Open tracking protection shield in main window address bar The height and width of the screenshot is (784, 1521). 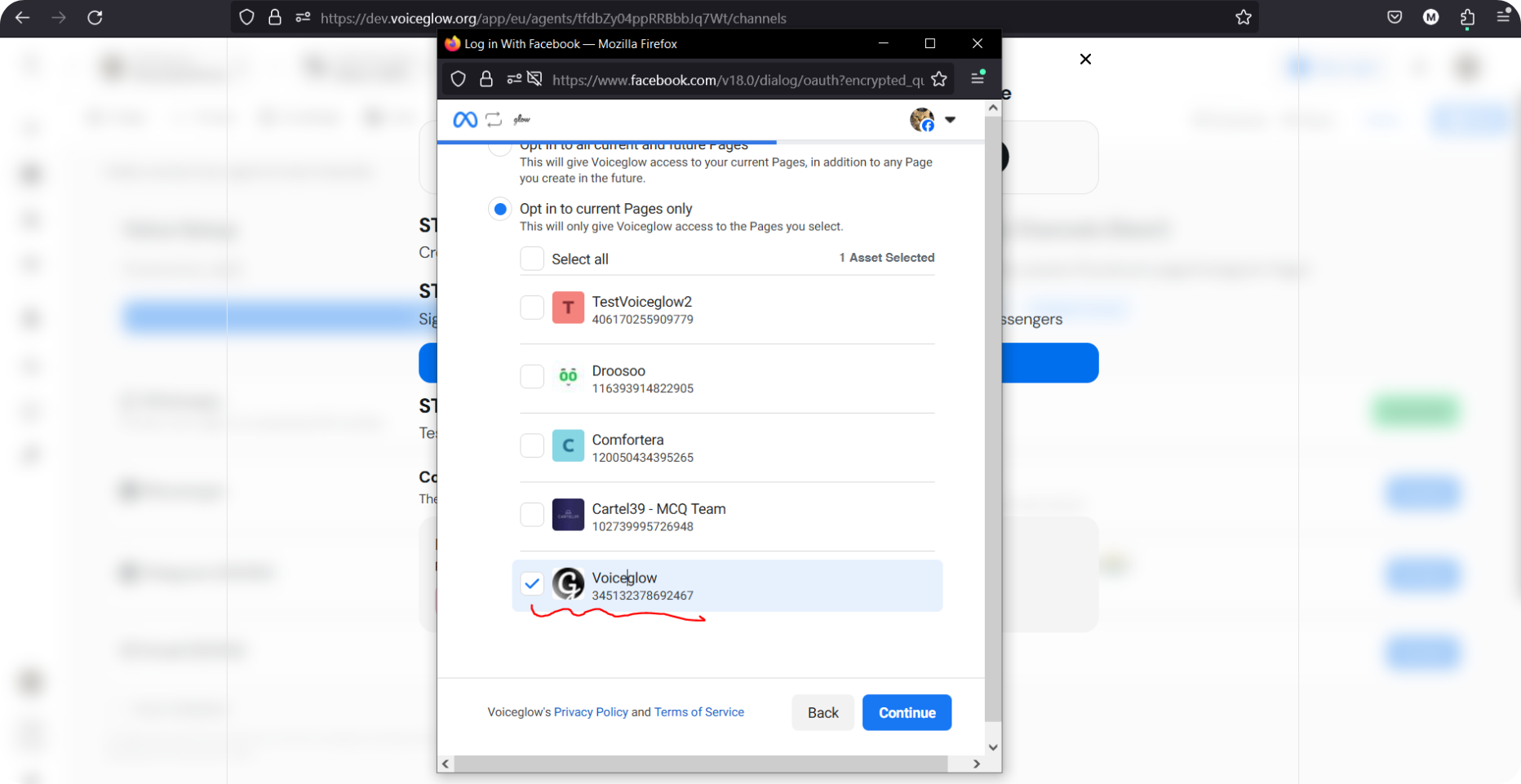(246, 17)
